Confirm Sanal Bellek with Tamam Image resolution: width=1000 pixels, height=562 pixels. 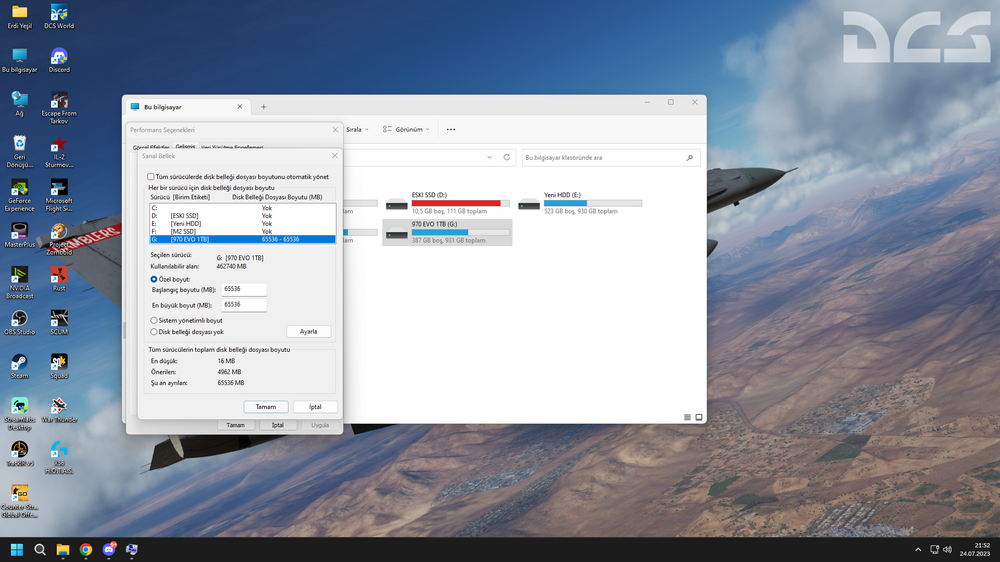pyautogui.click(x=266, y=407)
